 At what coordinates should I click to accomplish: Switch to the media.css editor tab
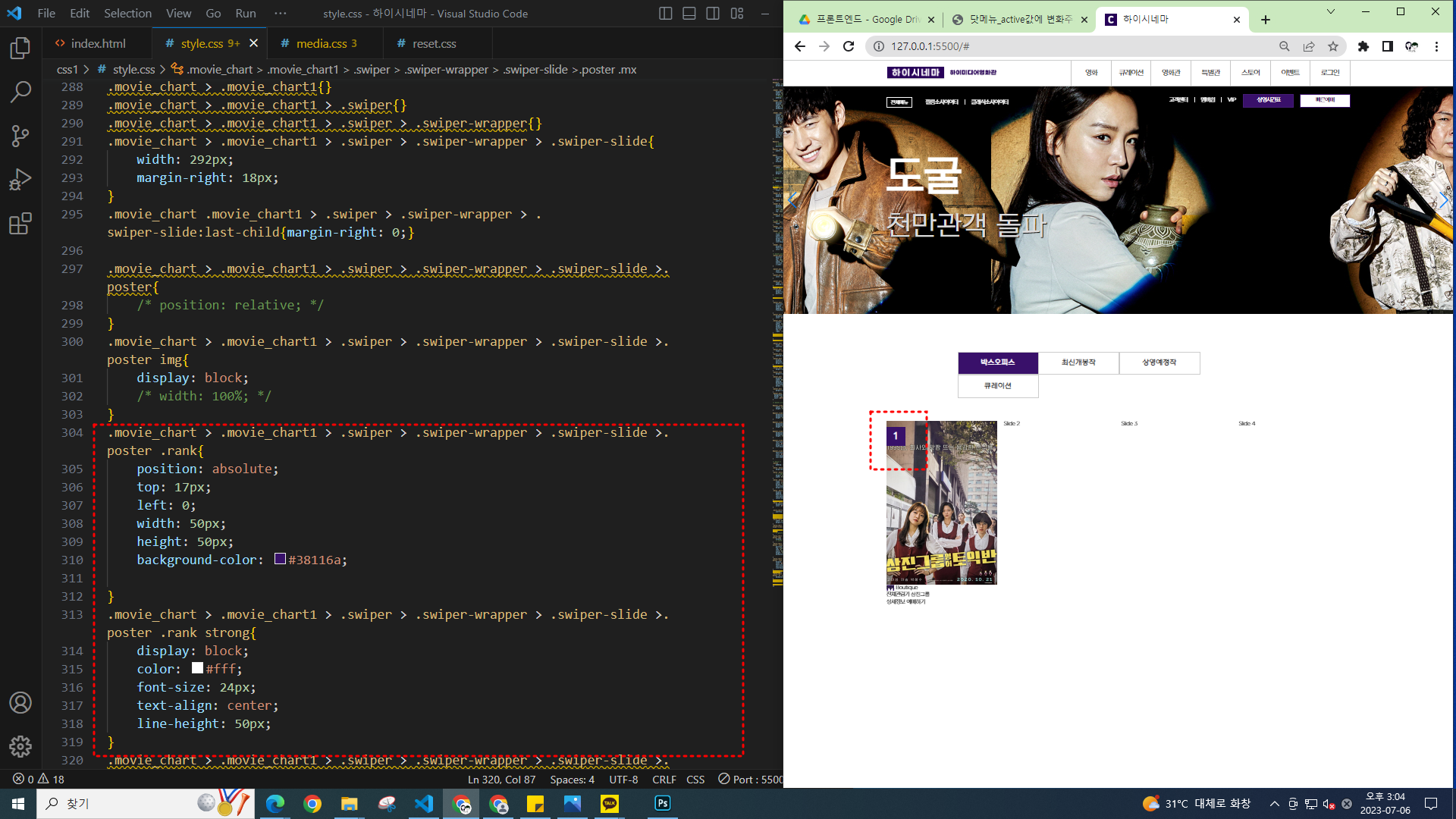point(322,44)
